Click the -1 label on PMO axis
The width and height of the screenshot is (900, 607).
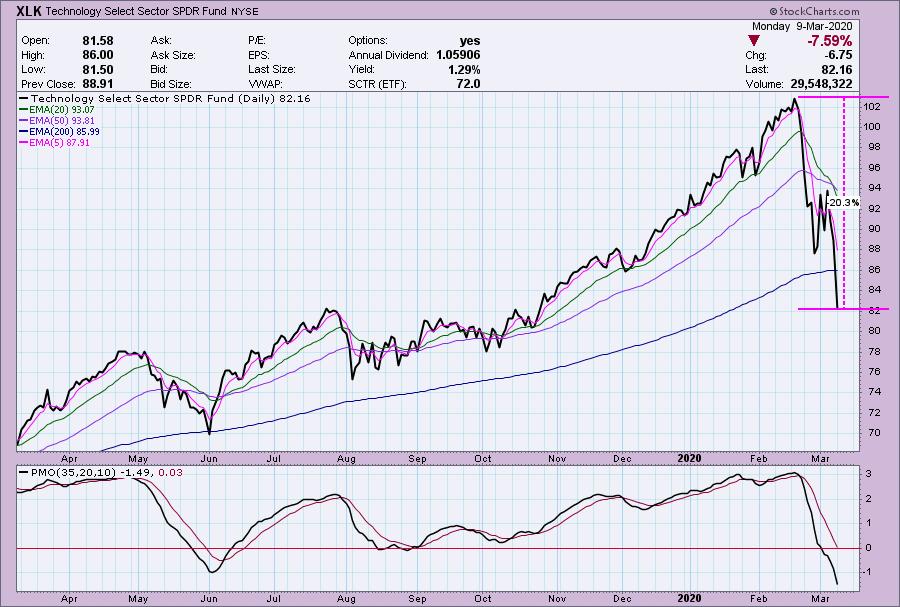click(x=867, y=572)
